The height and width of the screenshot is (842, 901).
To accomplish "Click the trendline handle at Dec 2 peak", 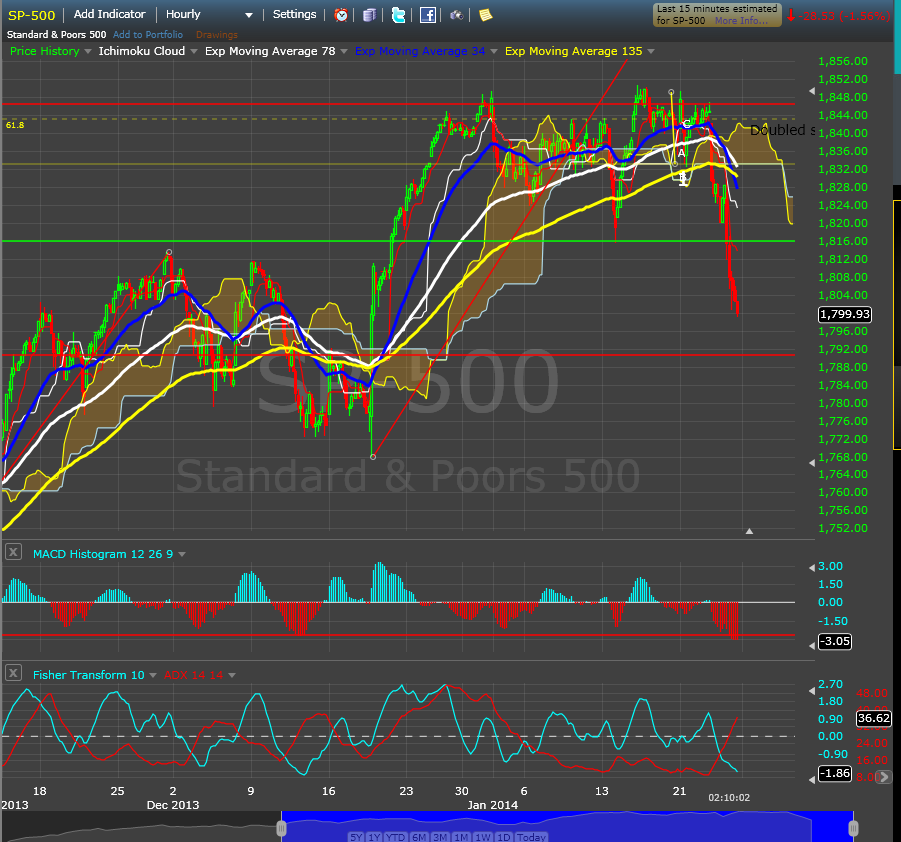I will (169, 252).
